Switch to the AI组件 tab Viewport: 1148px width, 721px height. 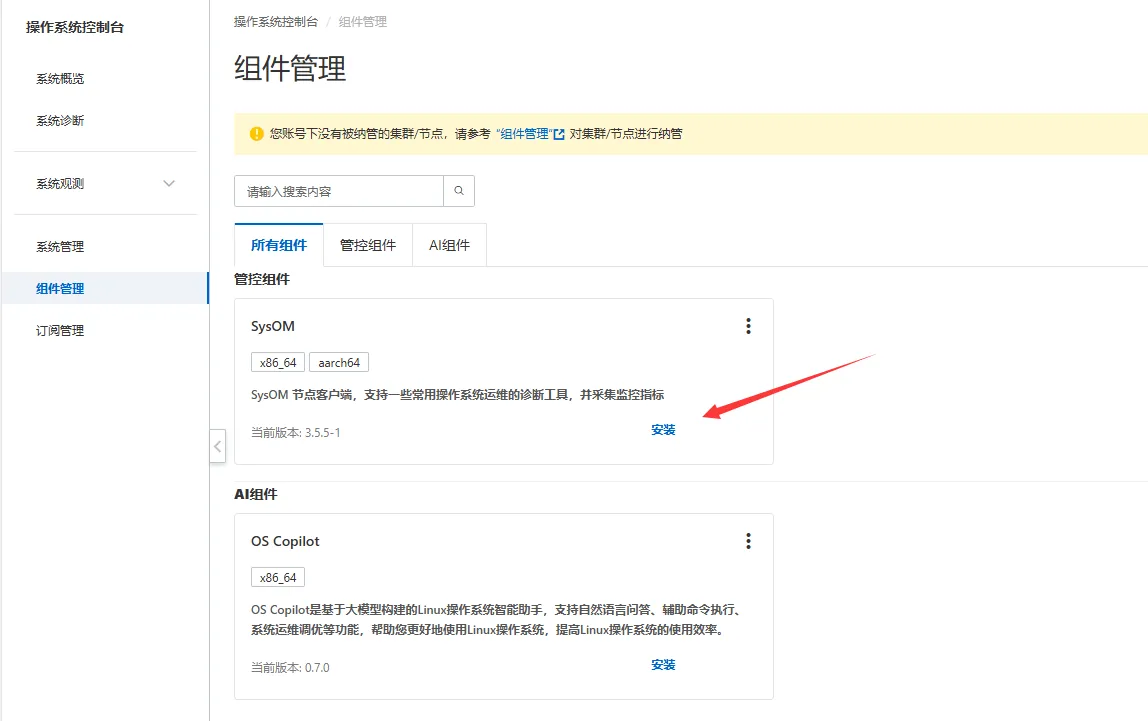450,245
